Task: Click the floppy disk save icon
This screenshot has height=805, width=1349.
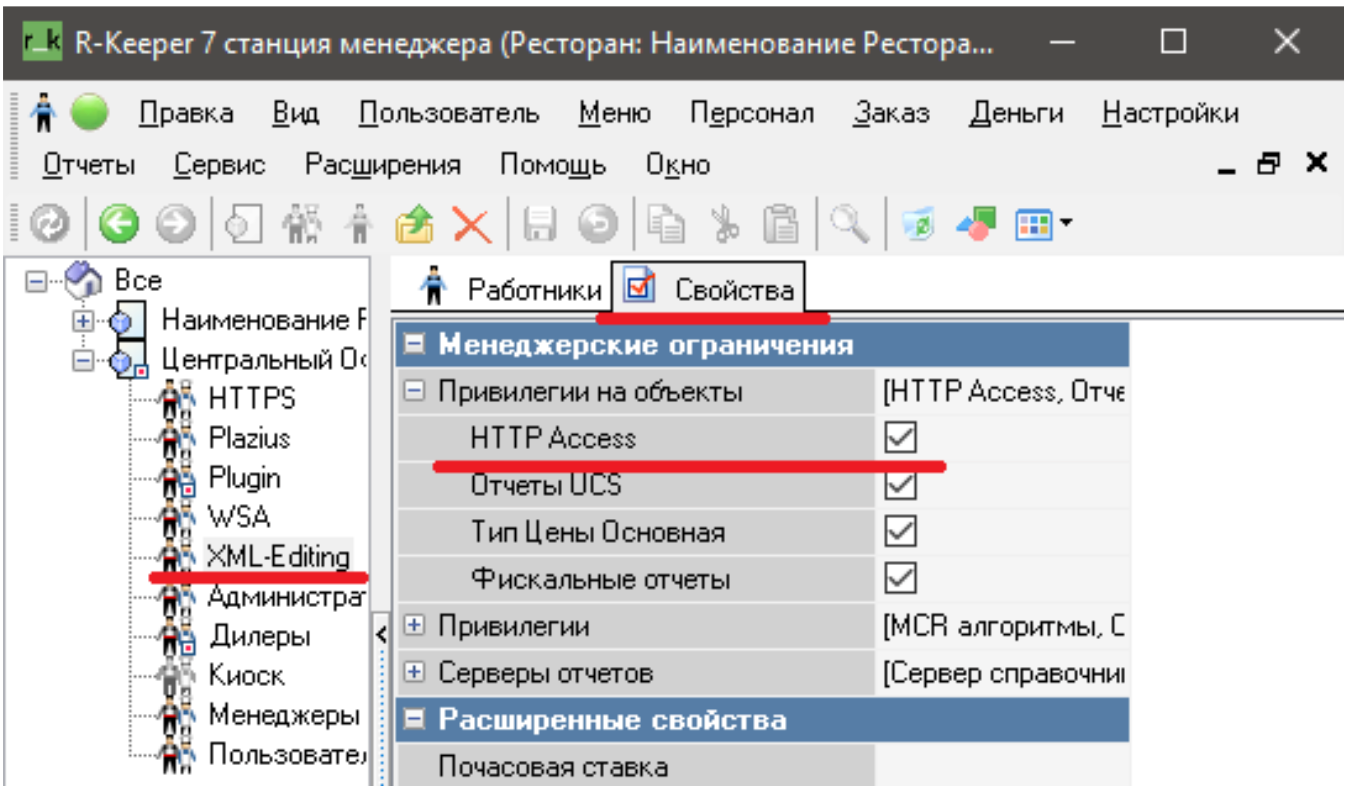Action: pos(541,224)
